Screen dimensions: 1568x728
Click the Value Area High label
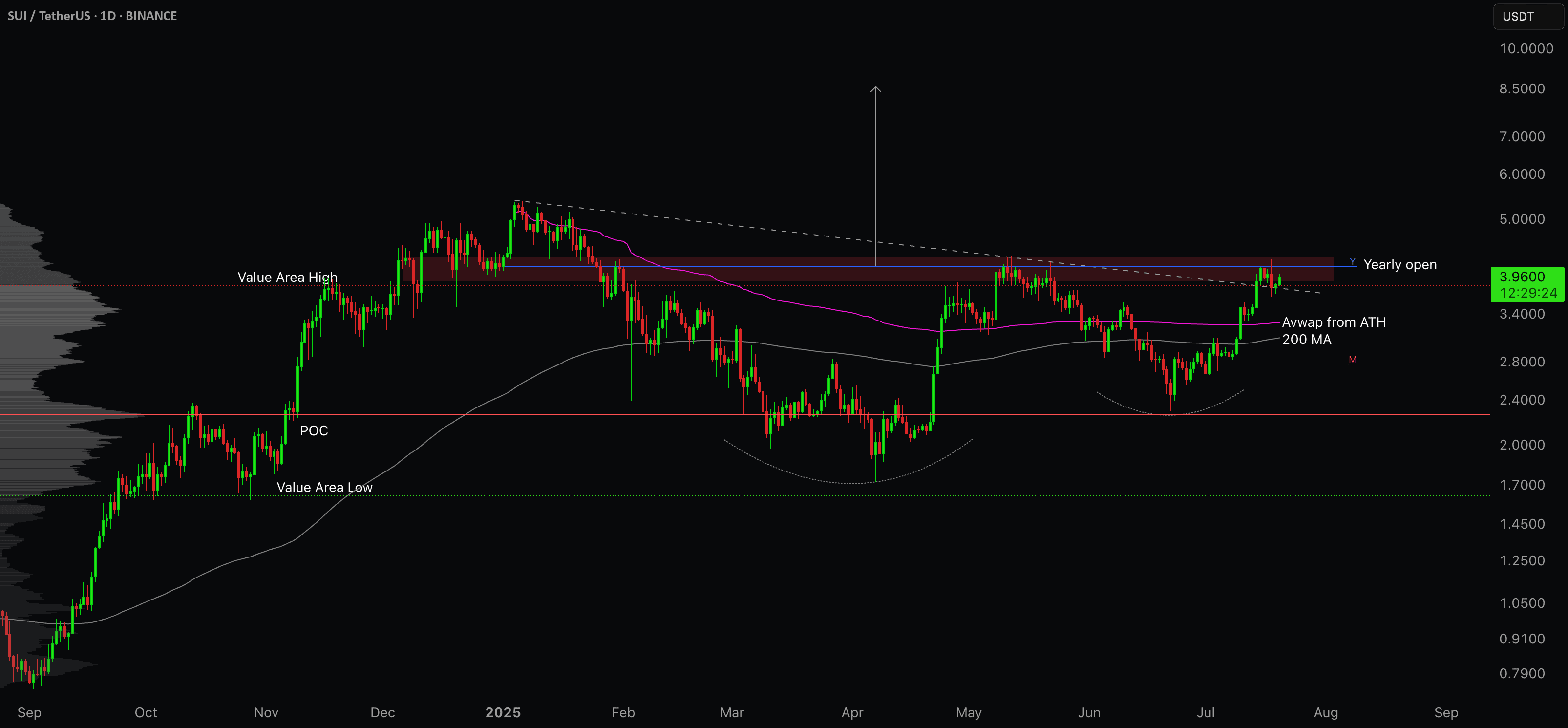click(287, 278)
